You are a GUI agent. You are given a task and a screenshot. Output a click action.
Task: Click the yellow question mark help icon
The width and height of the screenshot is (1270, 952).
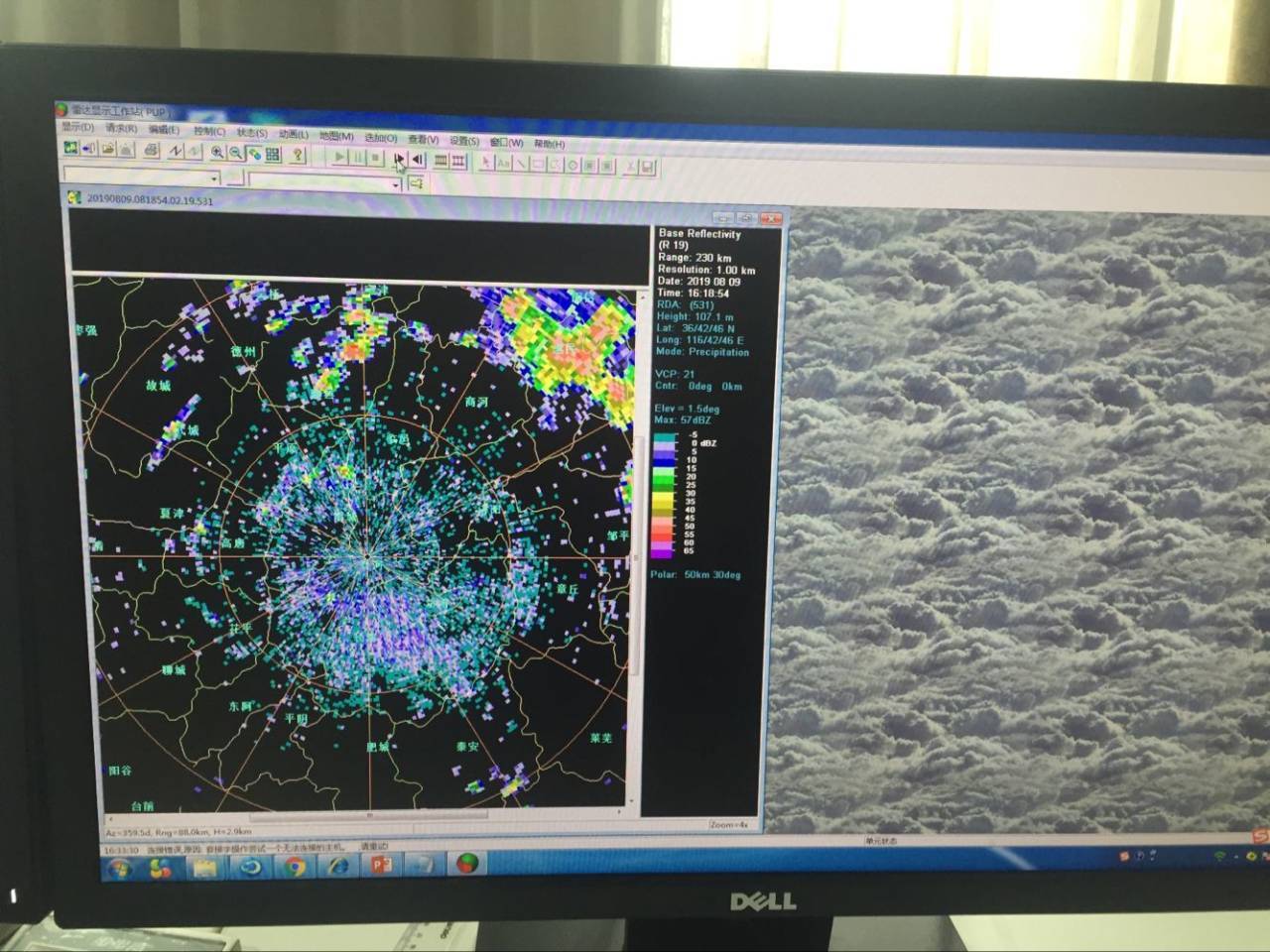(x=297, y=155)
